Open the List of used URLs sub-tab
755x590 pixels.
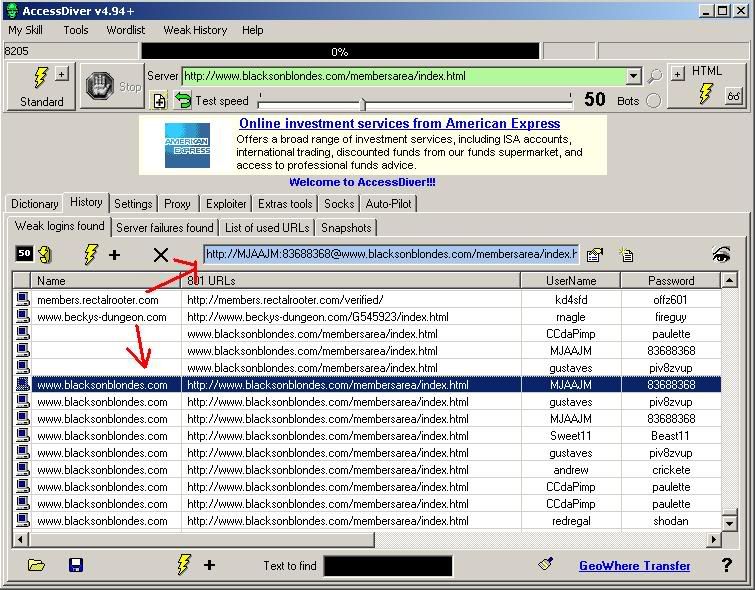267,228
